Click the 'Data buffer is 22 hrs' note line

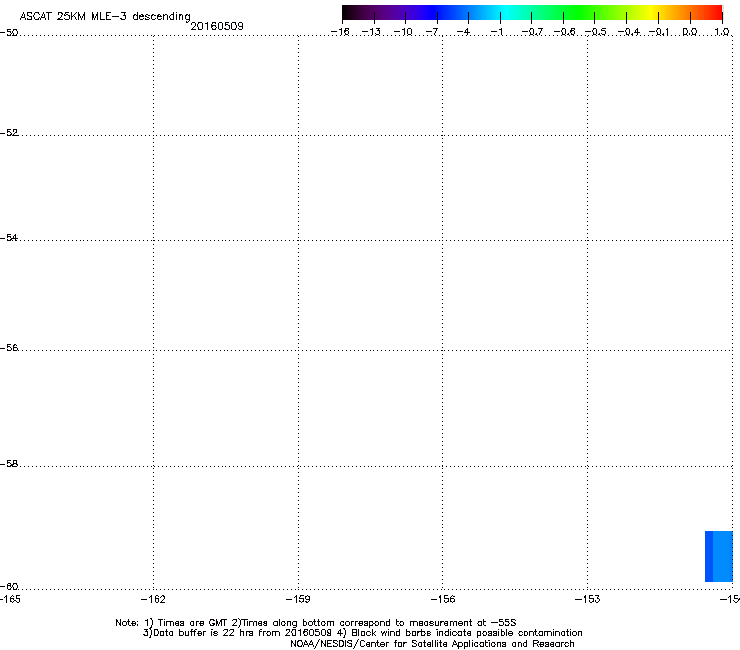[x=362, y=633]
